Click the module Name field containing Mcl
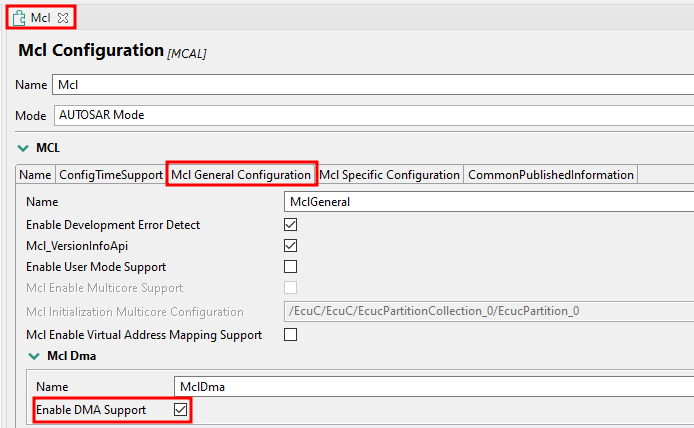694x428 pixels. click(x=370, y=85)
